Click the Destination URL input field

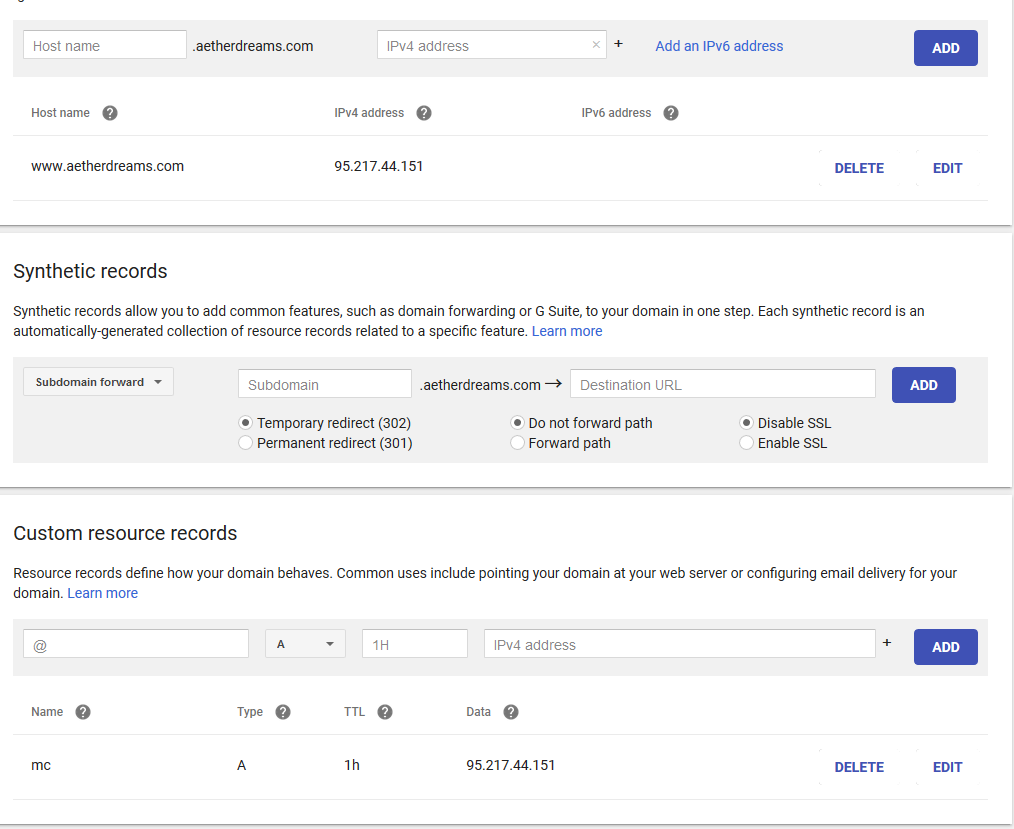click(x=722, y=384)
